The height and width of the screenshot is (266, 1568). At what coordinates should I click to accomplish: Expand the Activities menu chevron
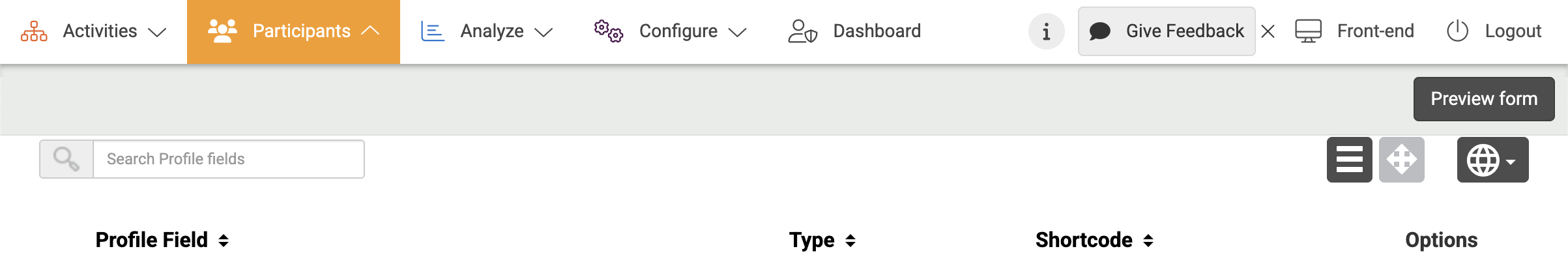point(157,32)
